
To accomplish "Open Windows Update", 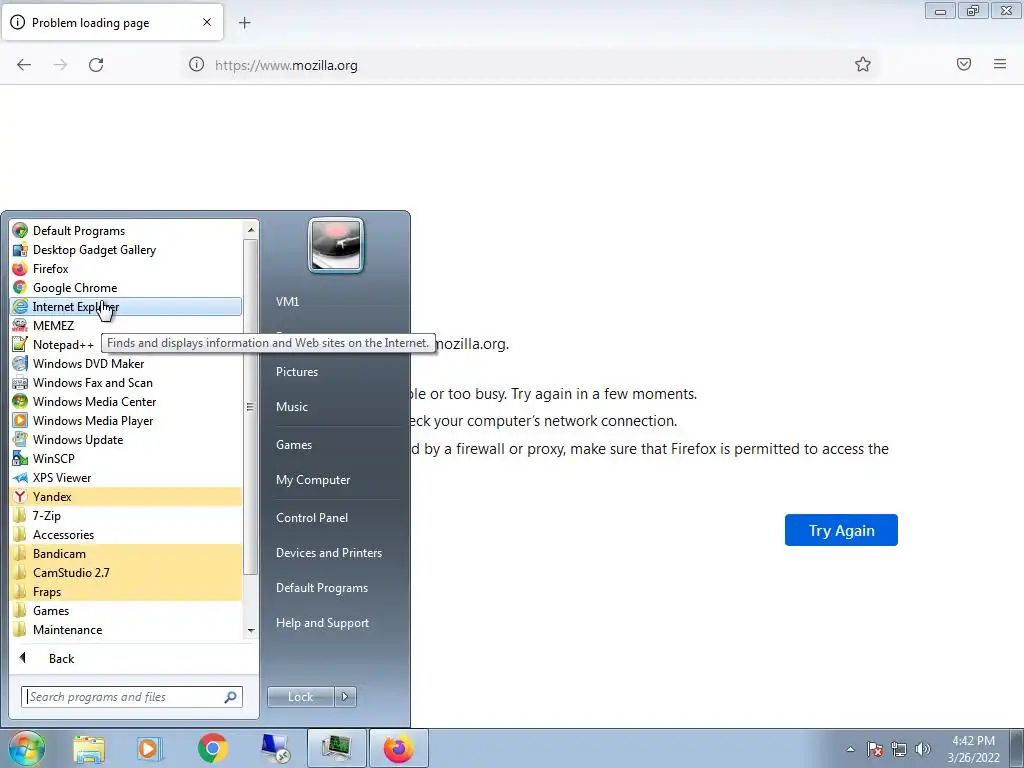I will (x=126, y=440).
